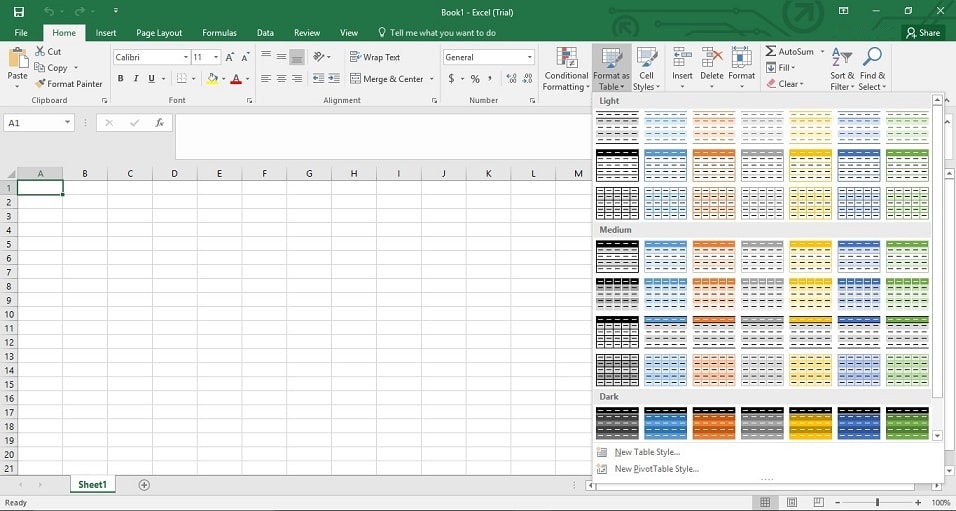Switch to the Insert tab
The image size is (956, 511).
click(105, 33)
